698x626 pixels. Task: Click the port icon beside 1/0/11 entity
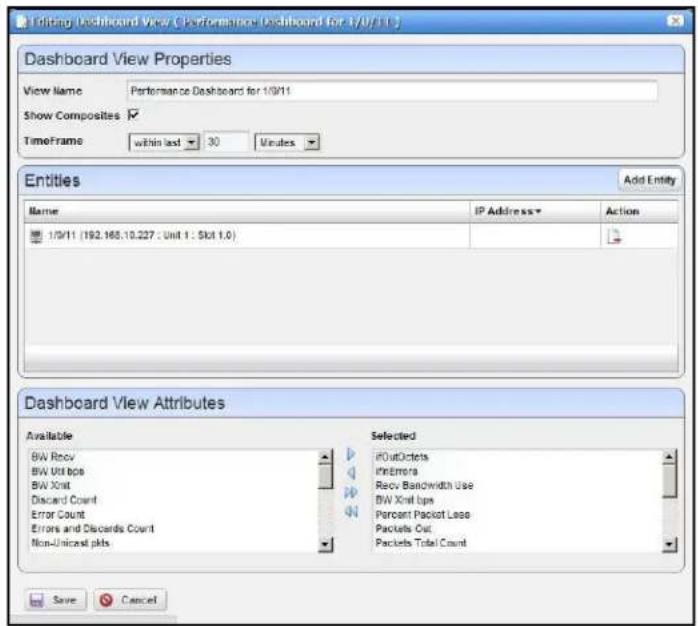coord(36,236)
